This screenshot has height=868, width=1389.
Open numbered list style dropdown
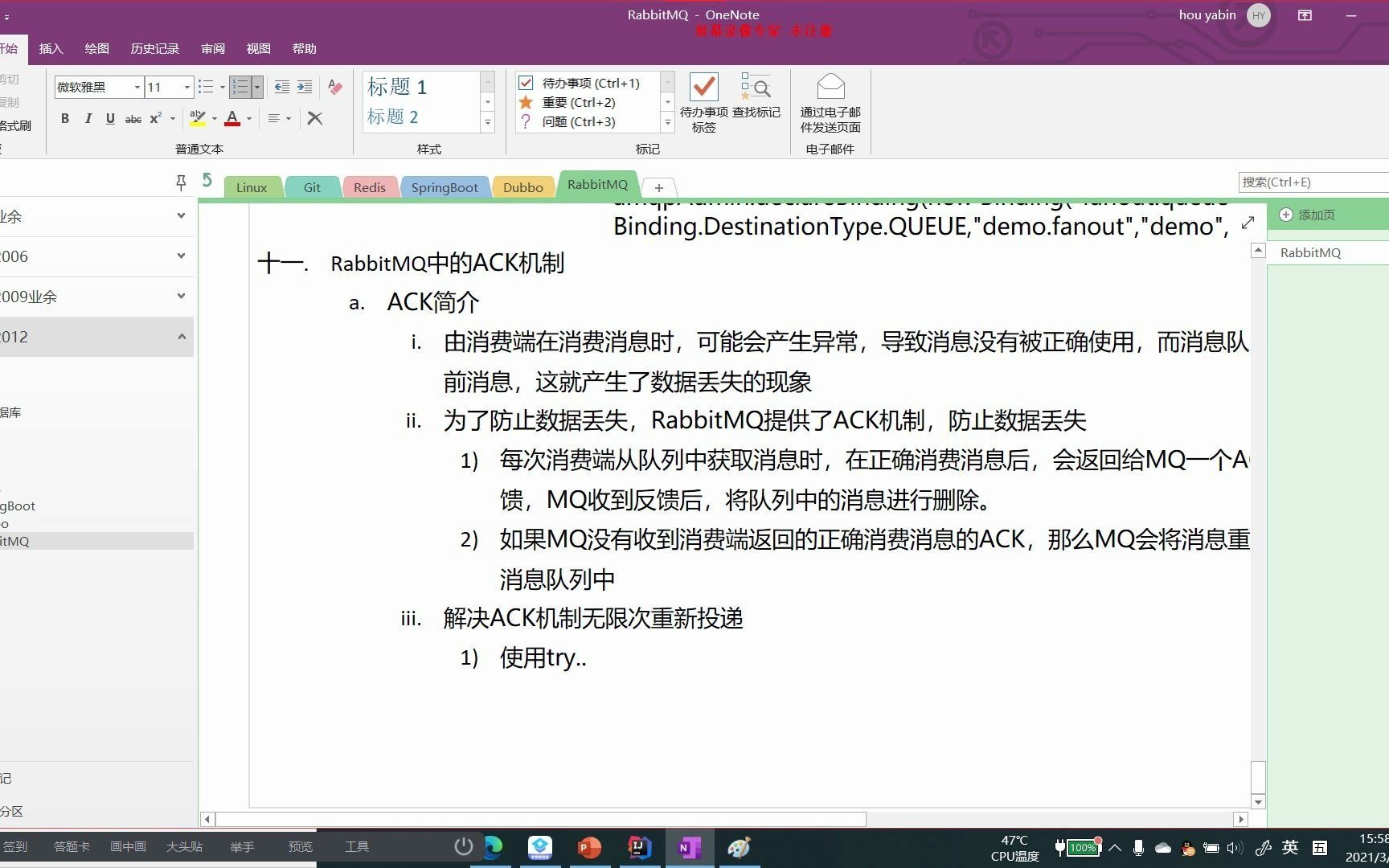point(257,87)
